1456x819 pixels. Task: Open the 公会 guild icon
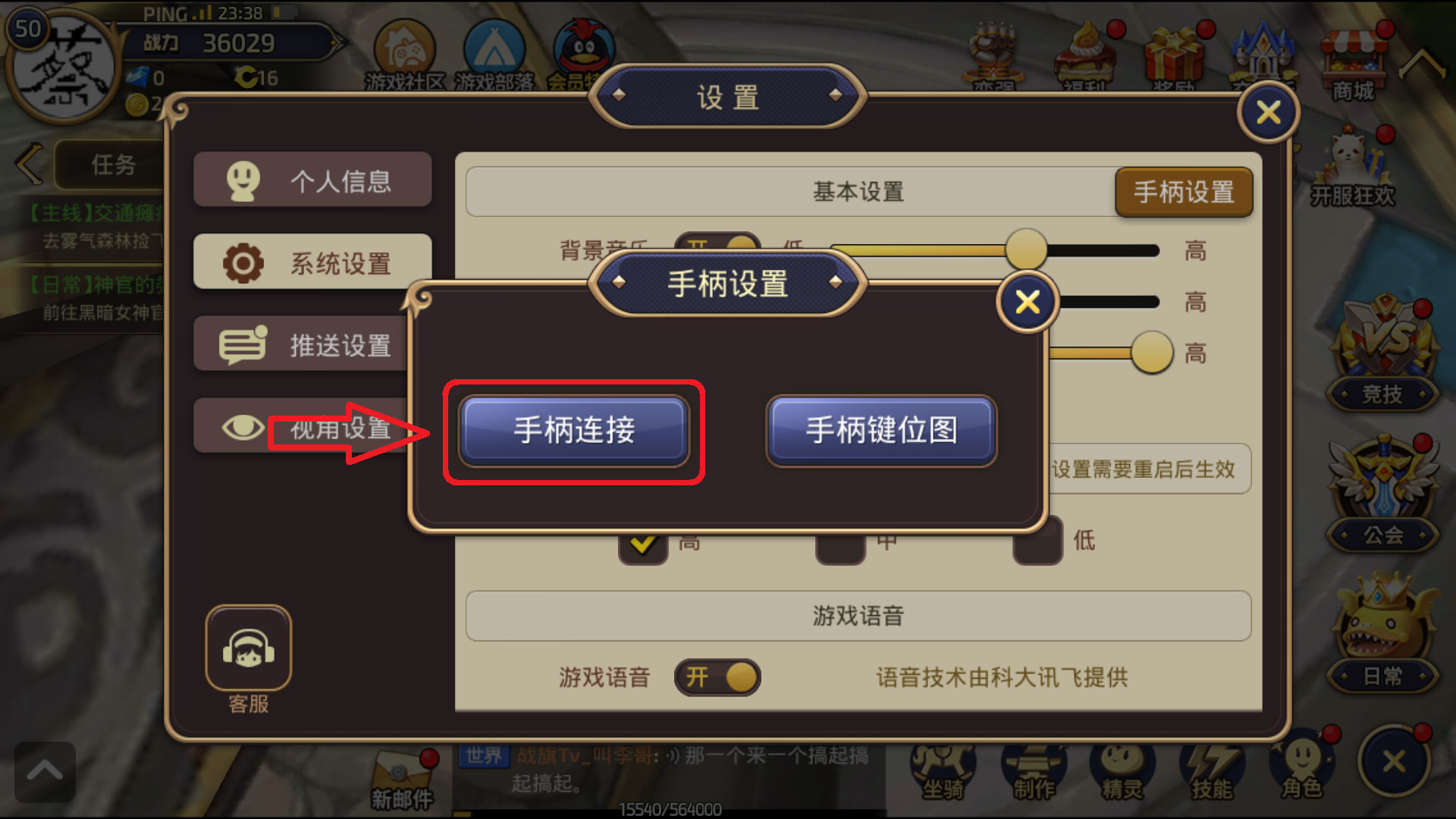coord(1382,494)
